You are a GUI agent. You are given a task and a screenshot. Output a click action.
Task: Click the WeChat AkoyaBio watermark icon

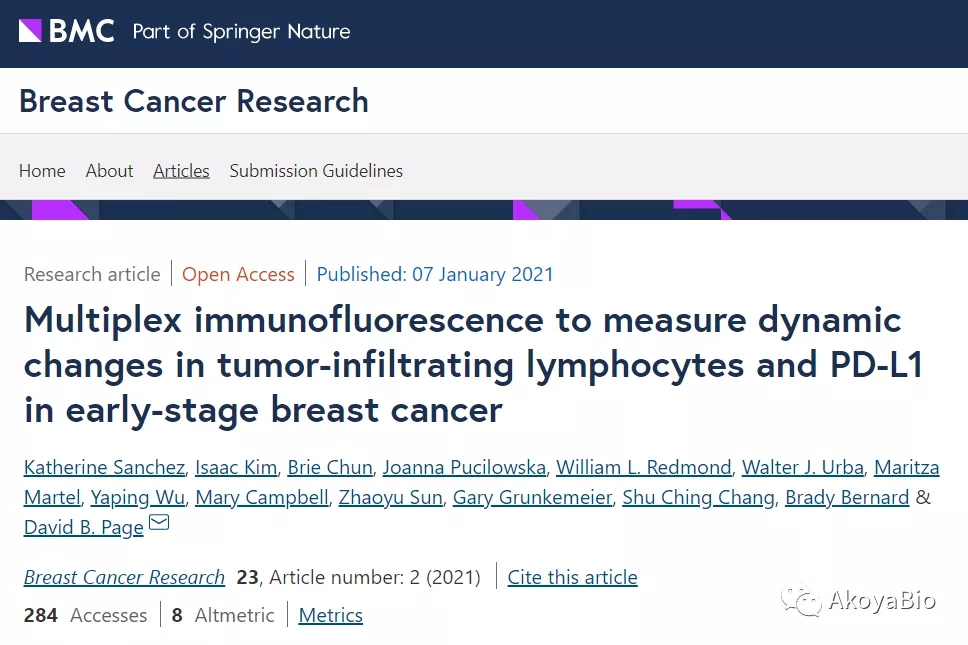pyautogui.click(x=801, y=599)
